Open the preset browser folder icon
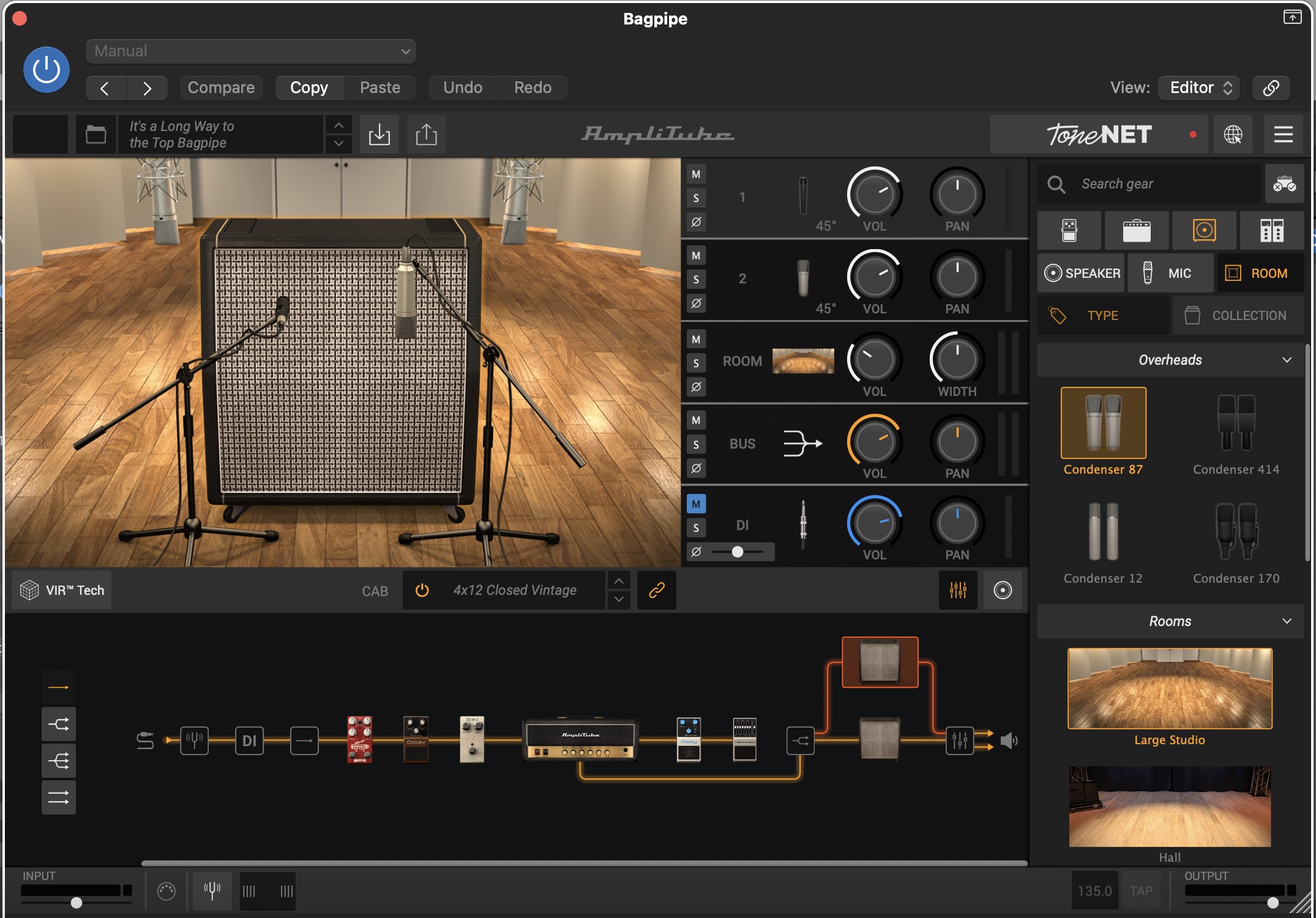Image resolution: width=1316 pixels, height=918 pixels. point(96,134)
